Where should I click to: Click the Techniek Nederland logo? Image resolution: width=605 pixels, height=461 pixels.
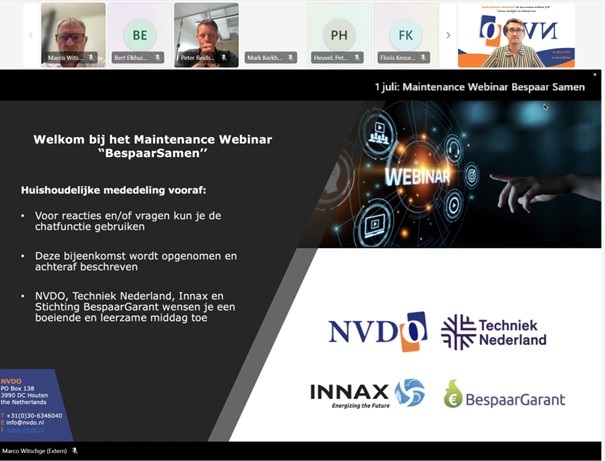point(493,332)
